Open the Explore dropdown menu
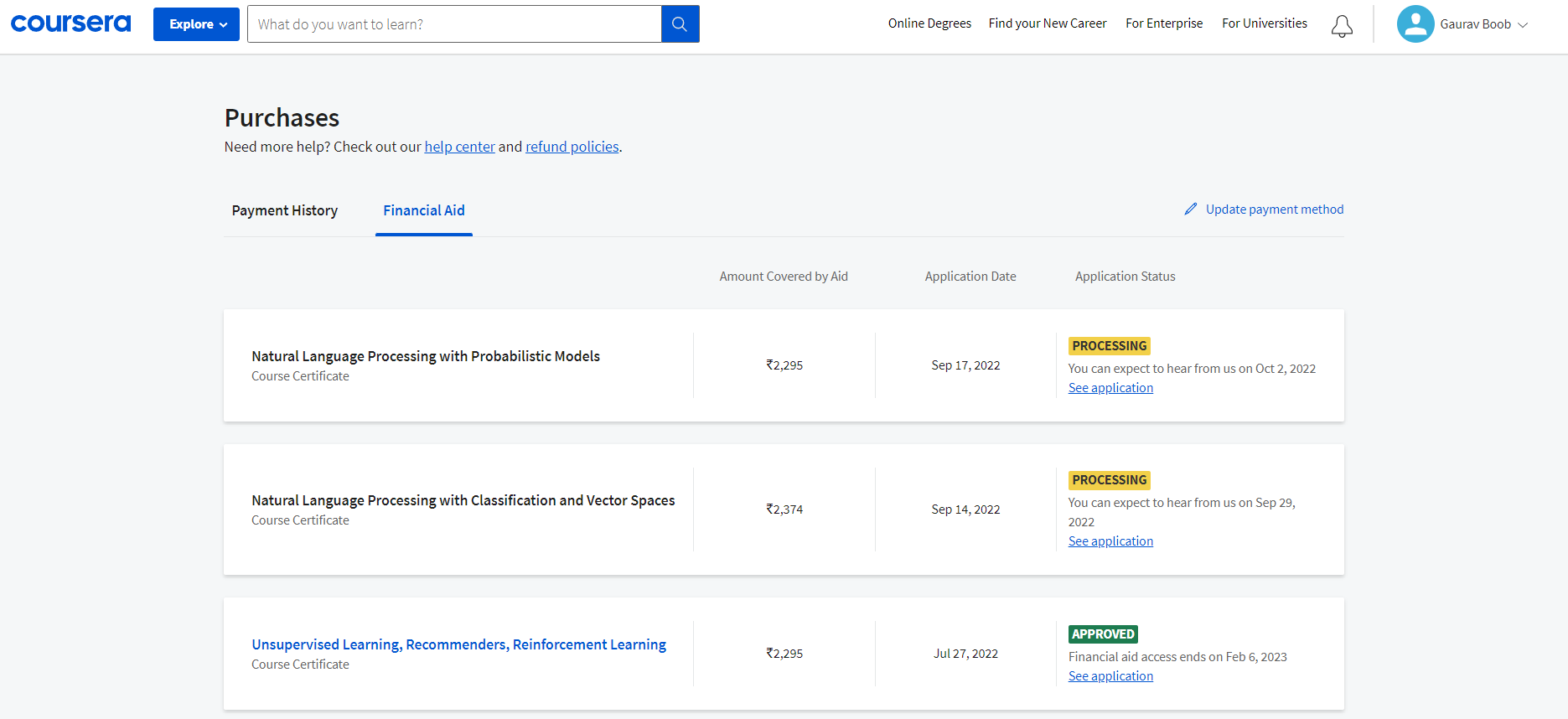 click(196, 24)
